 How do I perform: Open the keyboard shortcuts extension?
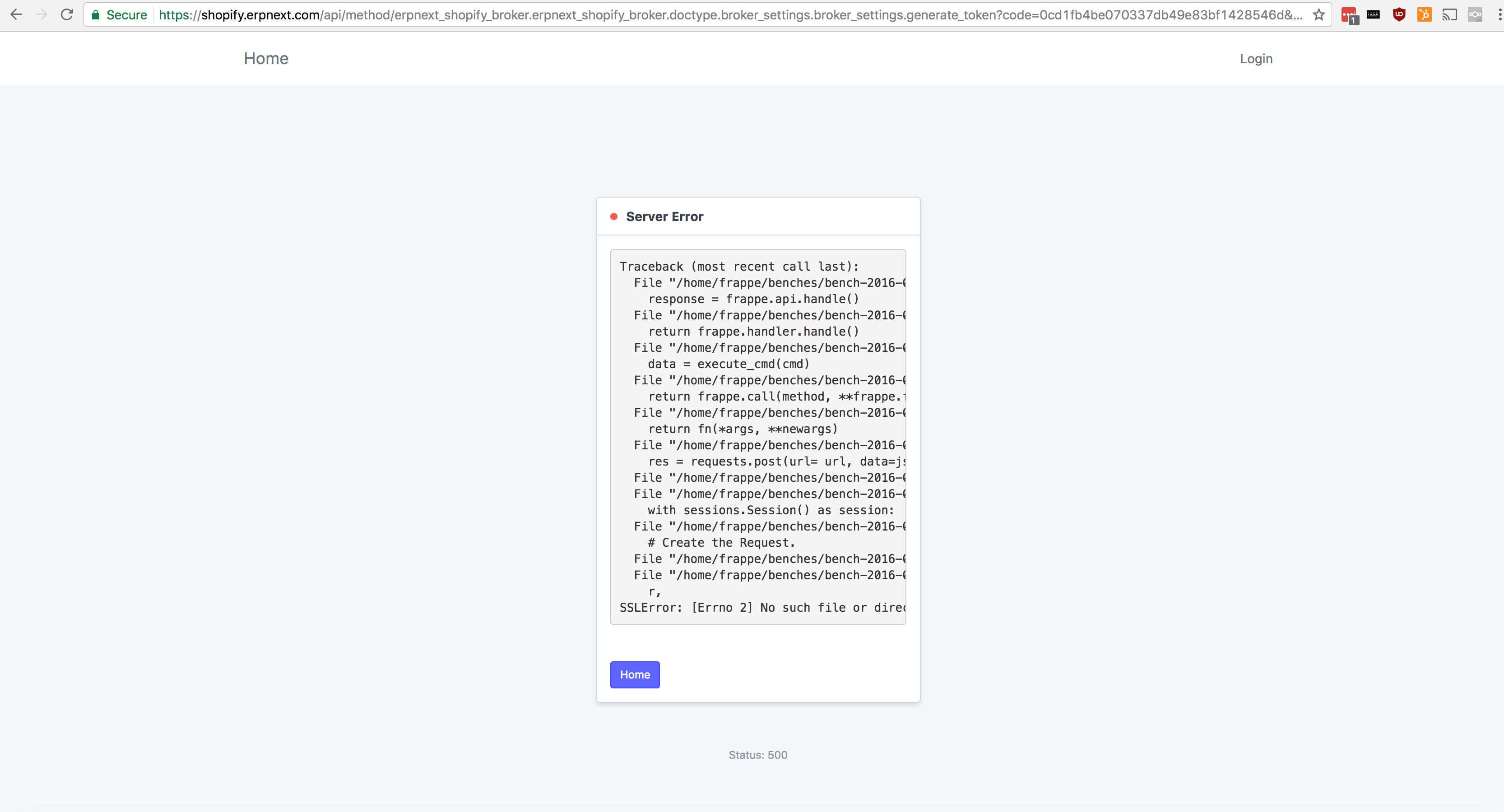1373,14
